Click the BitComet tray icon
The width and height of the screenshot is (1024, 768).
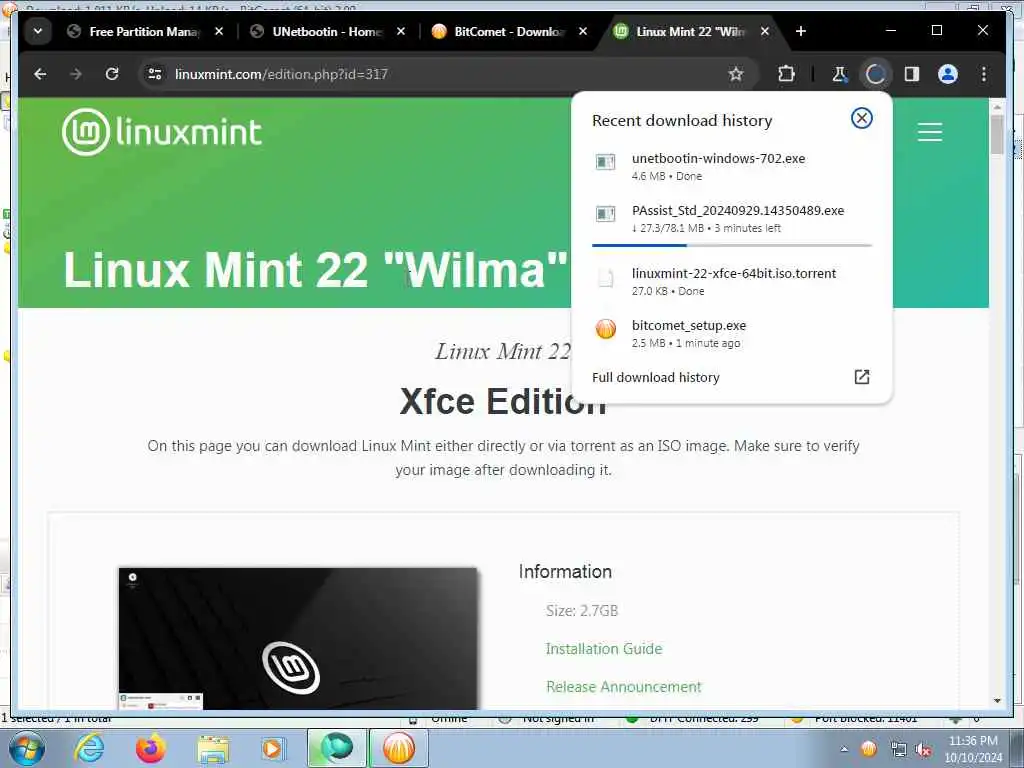coord(869,749)
